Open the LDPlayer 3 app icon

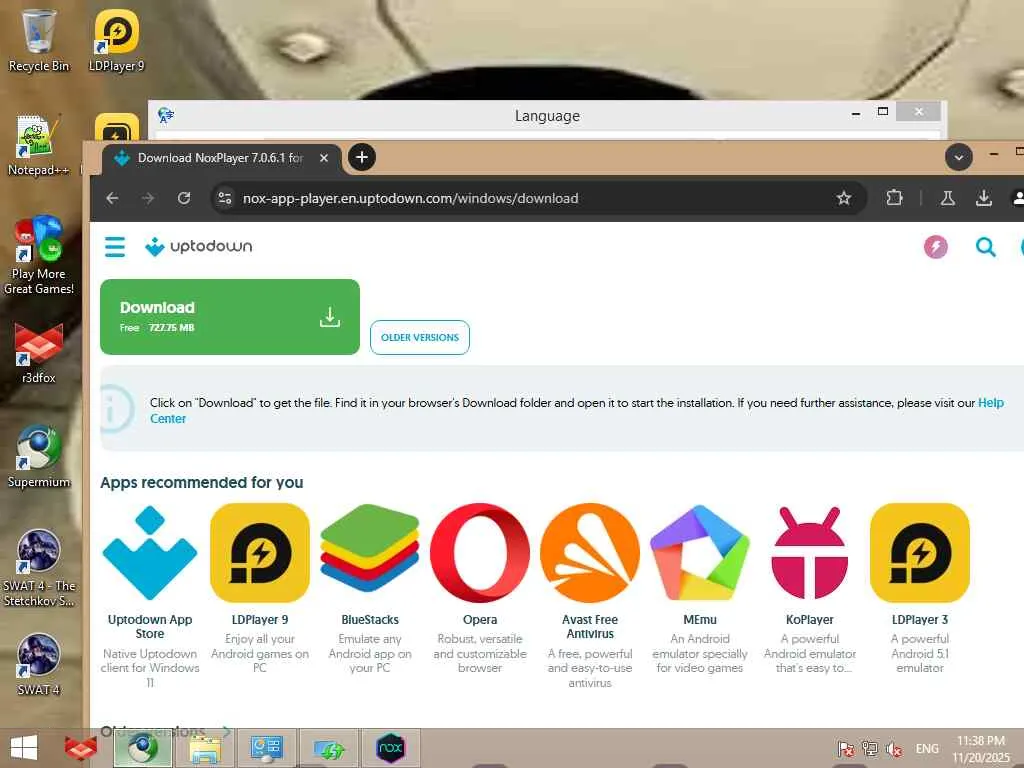click(x=920, y=552)
